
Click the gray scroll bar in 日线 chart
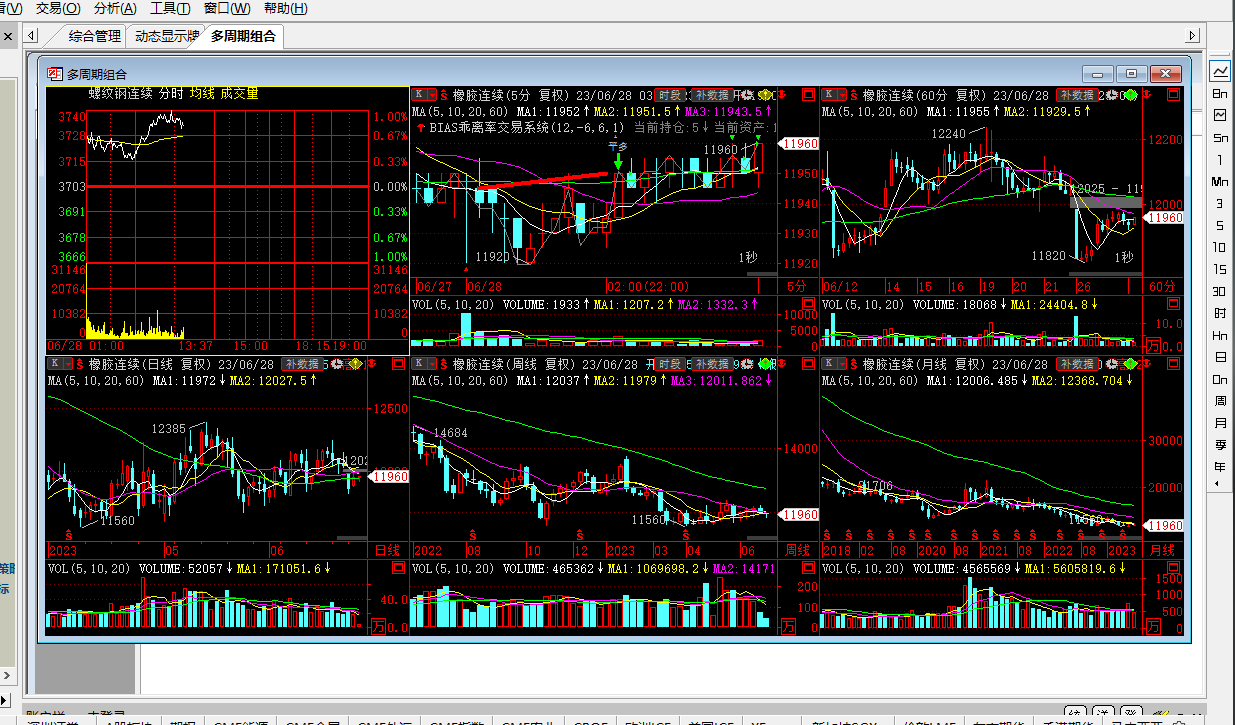coord(352,538)
